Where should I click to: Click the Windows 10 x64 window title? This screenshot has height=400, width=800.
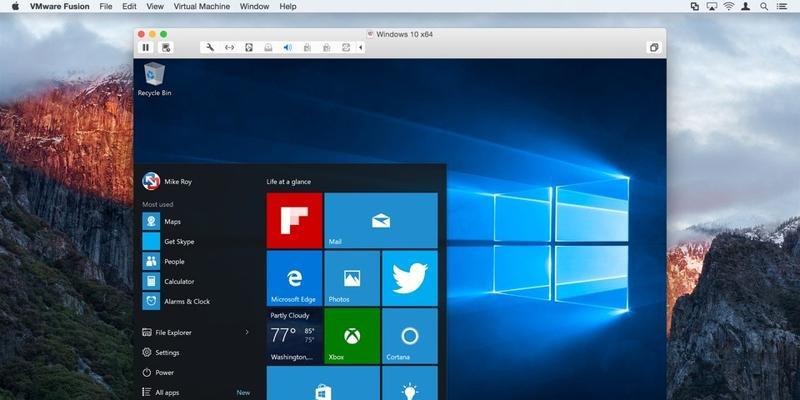point(405,34)
